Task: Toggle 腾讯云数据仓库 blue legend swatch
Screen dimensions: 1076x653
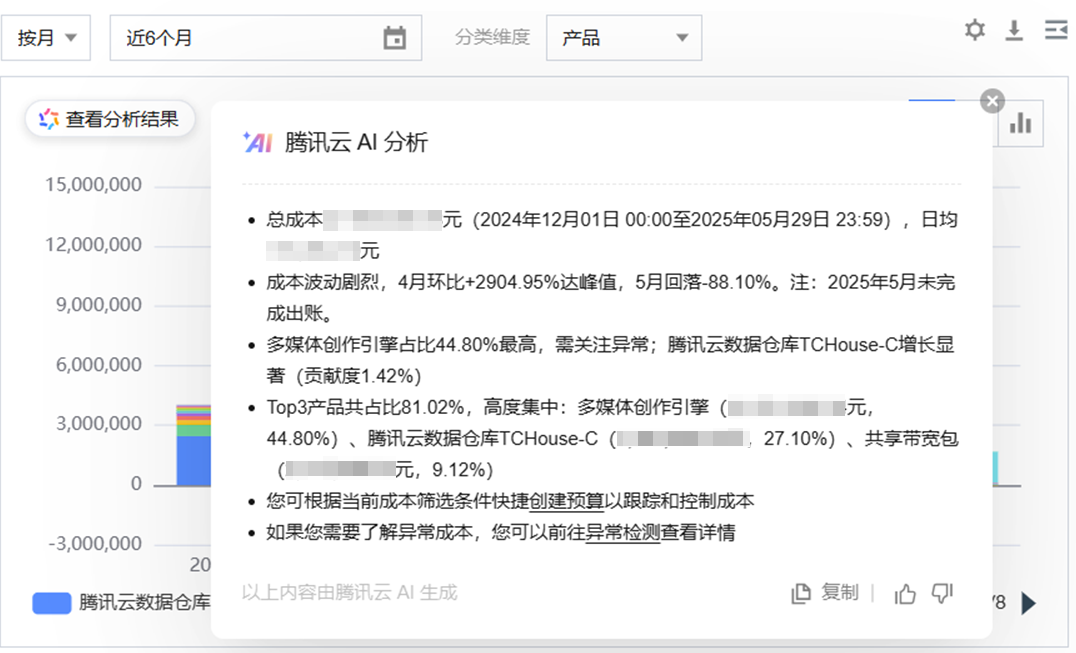Action: (x=51, y=603)
